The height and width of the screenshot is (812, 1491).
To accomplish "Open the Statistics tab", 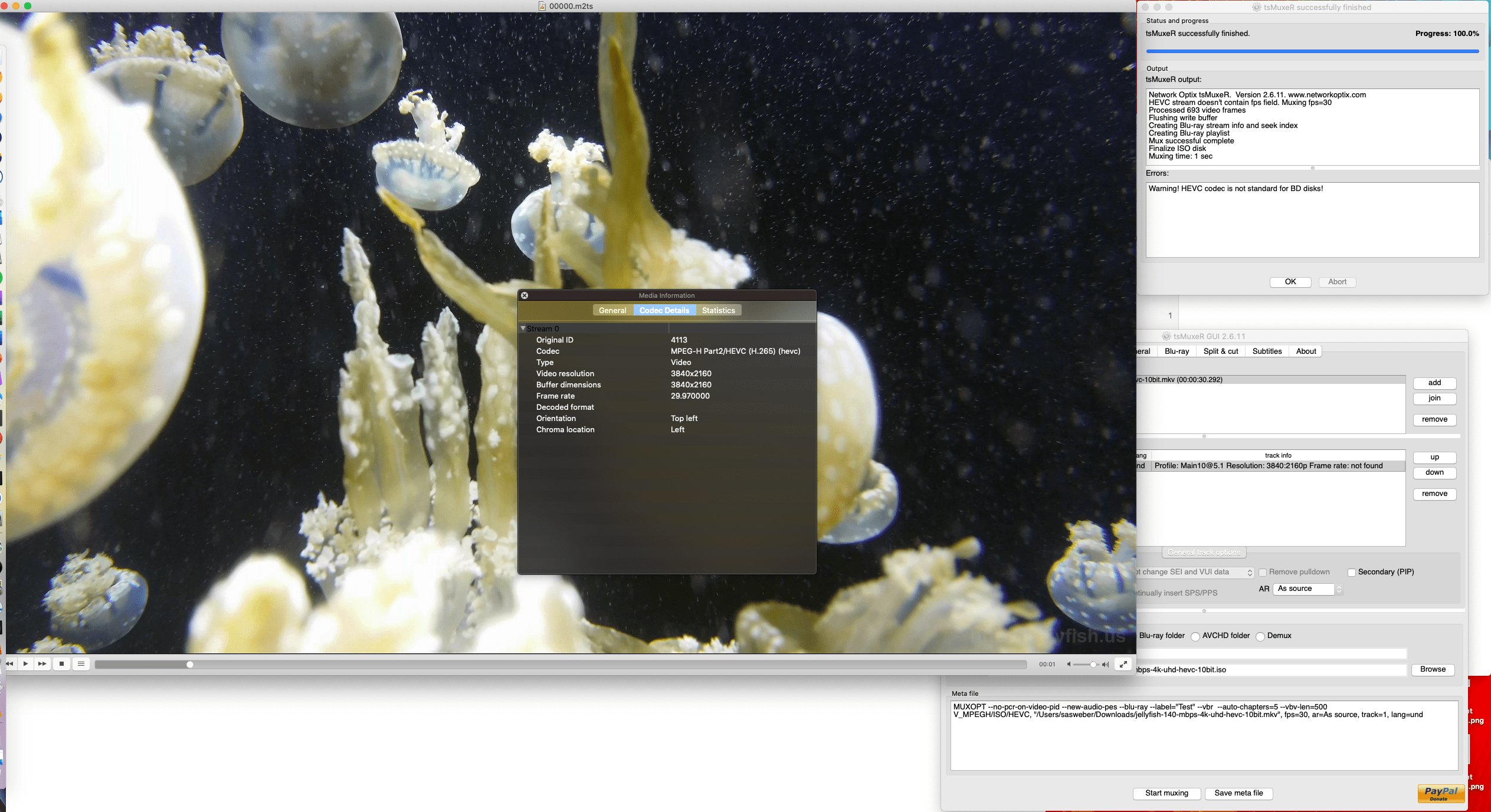I will tap(718, 310).
